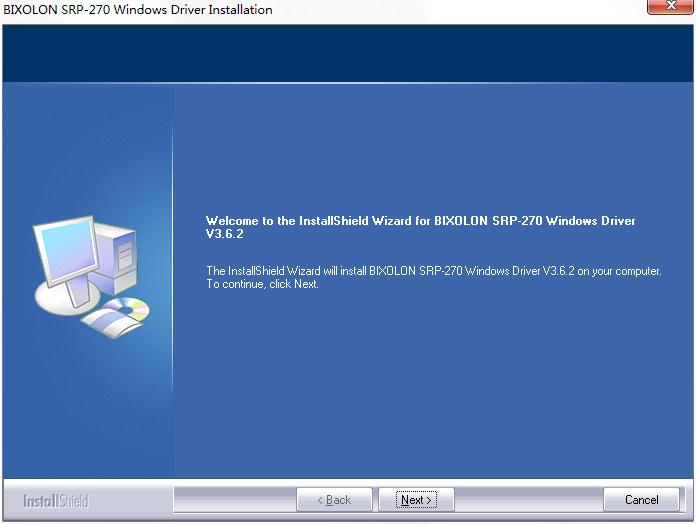Click the BIXOLON SRP-270 window title text

pos(138,10)
